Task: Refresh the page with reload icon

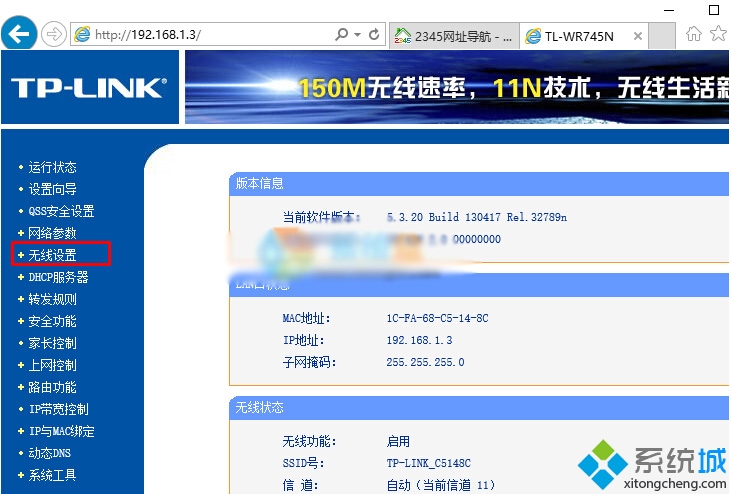Action: (374, 34)
